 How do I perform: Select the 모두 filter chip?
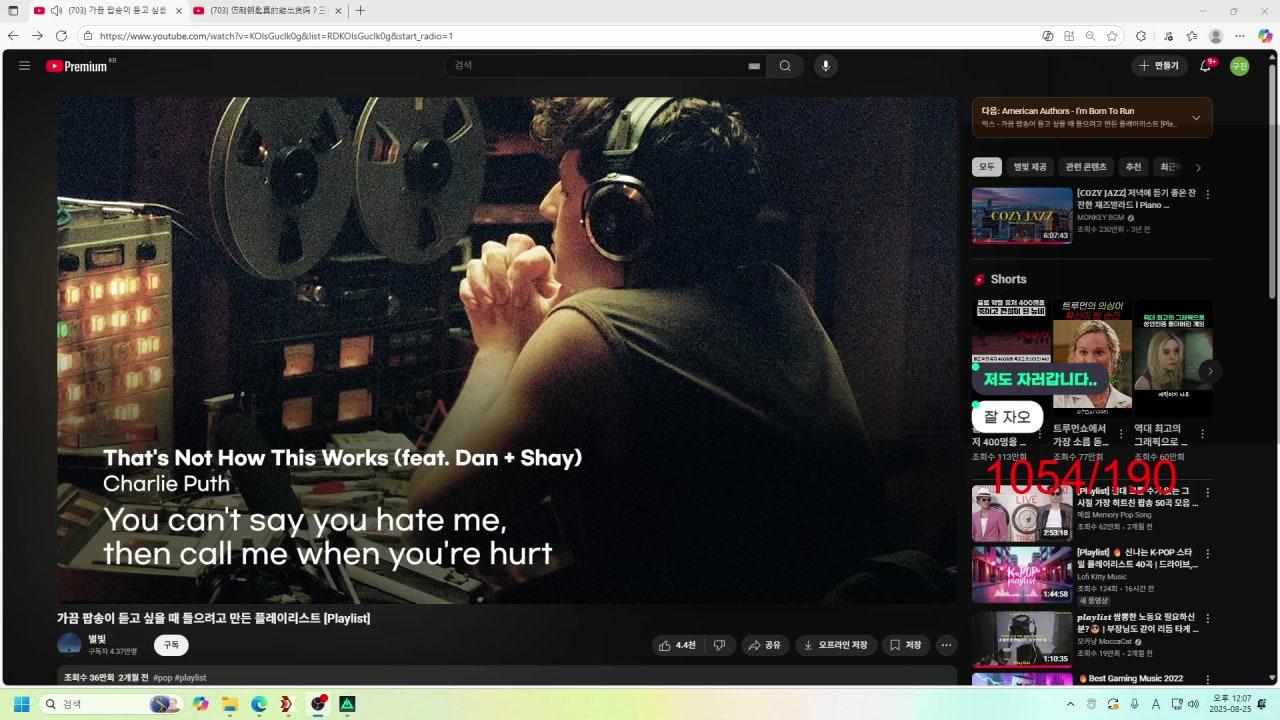point(987,167)
